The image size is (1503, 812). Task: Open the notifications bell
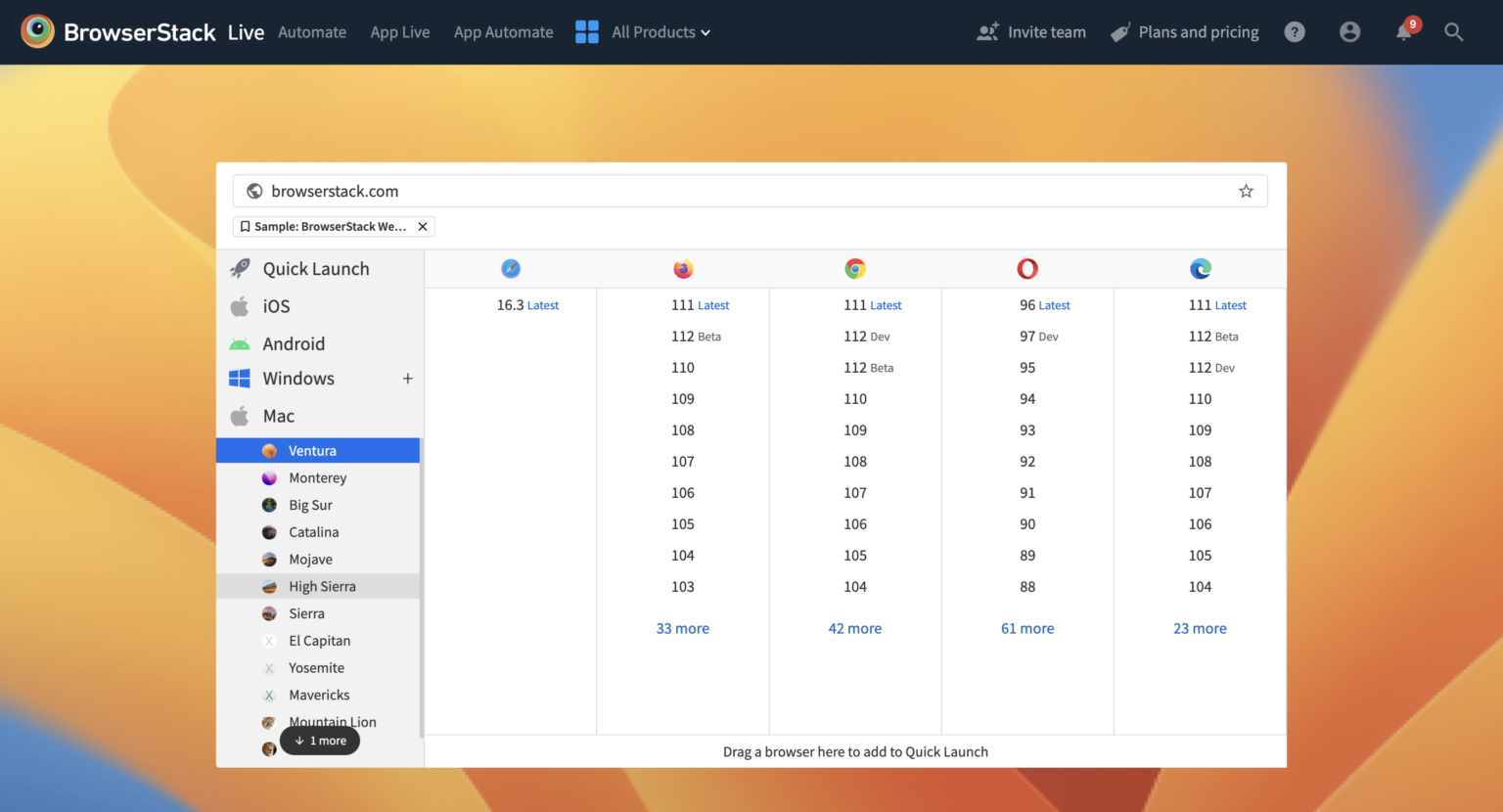pos(1404,32)
